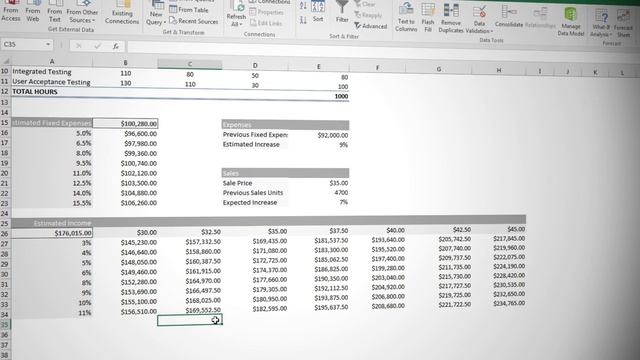
Task: Import data From Access
Action: tap(11, 11)
